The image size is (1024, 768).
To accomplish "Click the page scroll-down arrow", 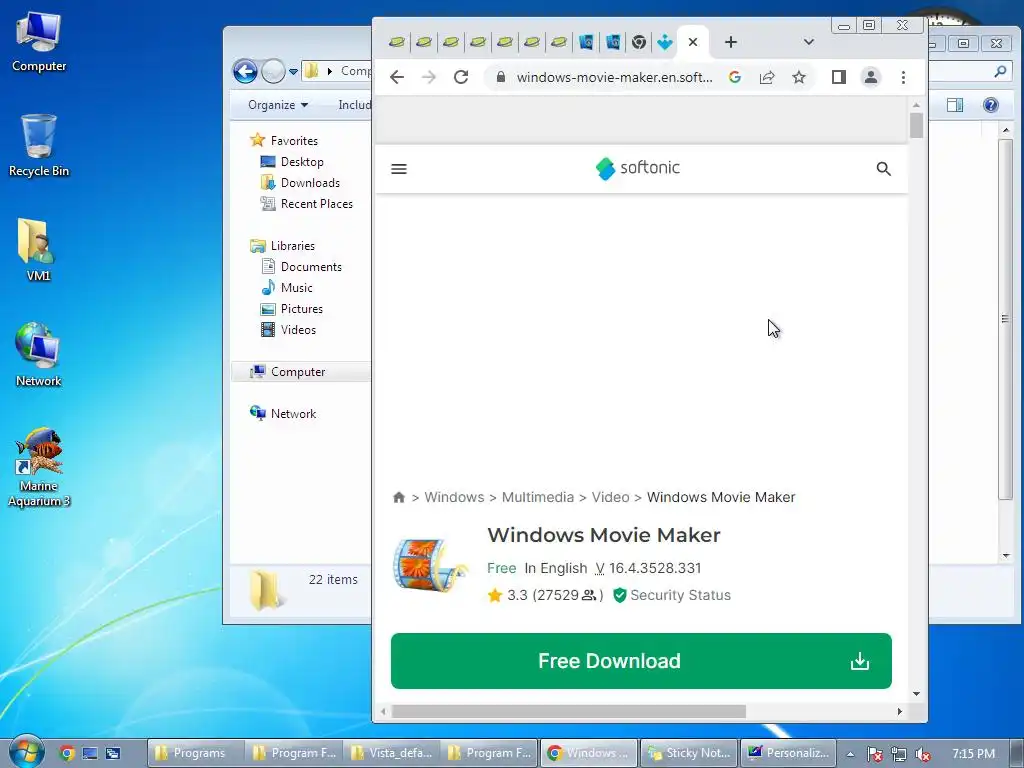I will tap(916, 694).
